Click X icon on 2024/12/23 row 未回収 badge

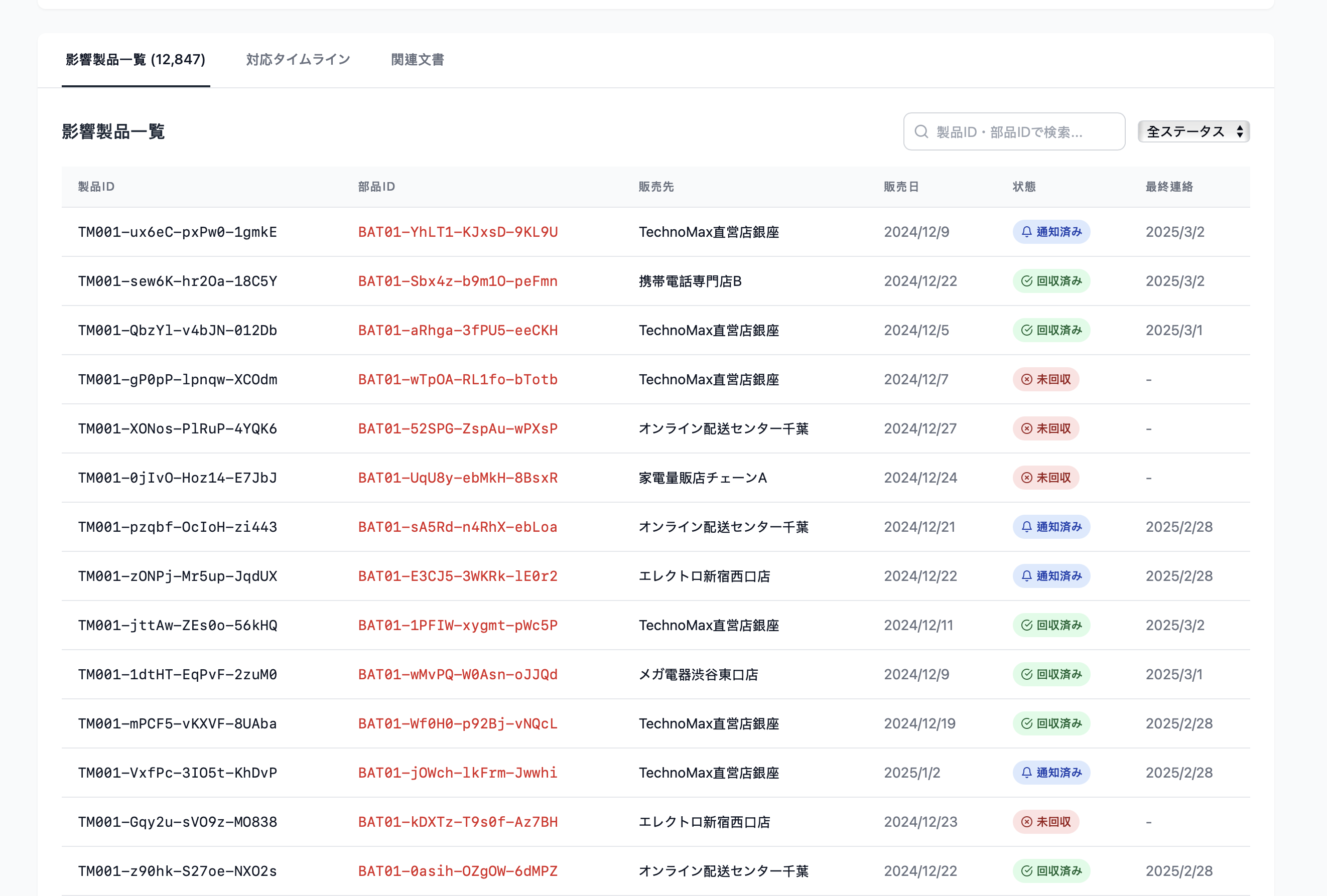(x=1026, y=822)
